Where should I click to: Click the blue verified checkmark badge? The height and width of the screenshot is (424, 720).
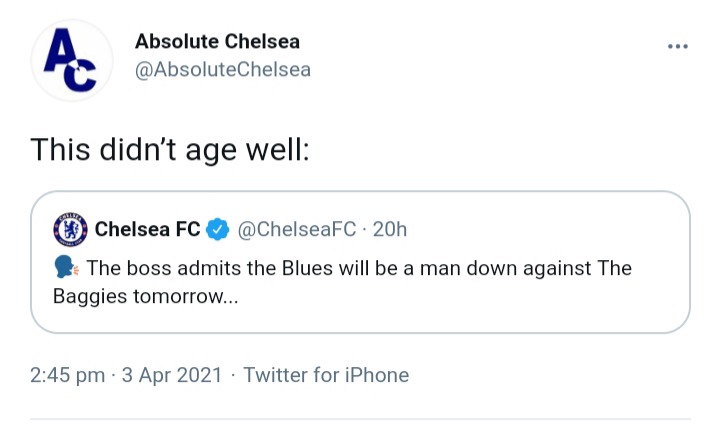pos(218,229)
